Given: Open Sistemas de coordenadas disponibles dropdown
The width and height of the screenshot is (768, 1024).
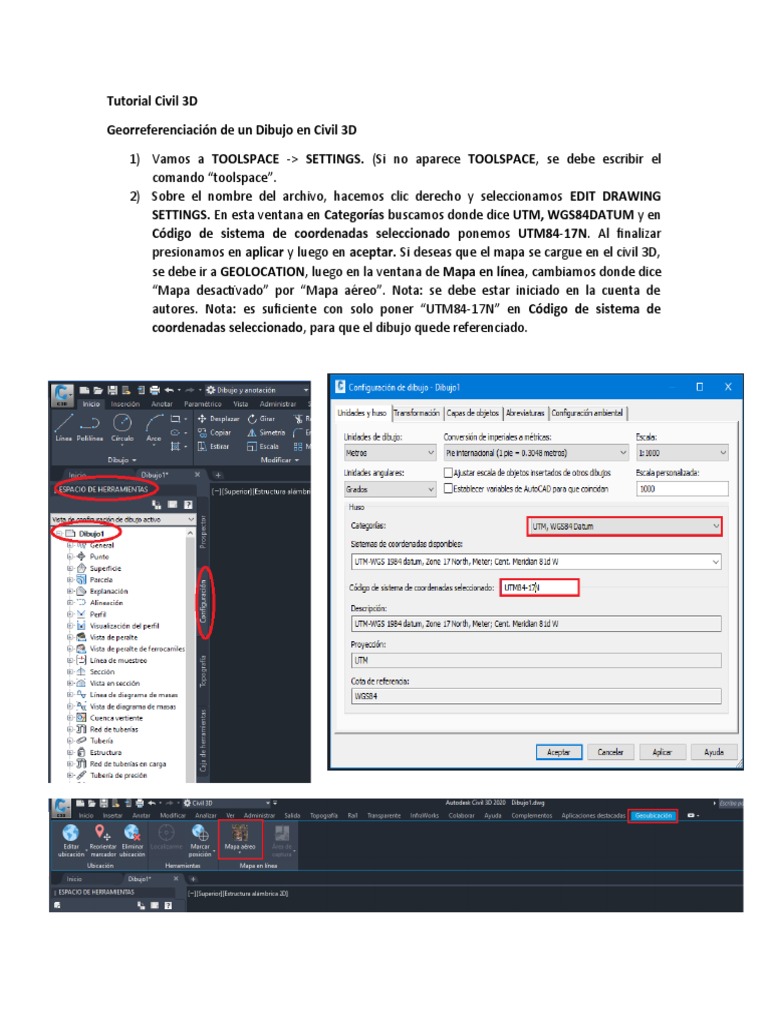Looking at the screenshot, I should tap(536, 562).
